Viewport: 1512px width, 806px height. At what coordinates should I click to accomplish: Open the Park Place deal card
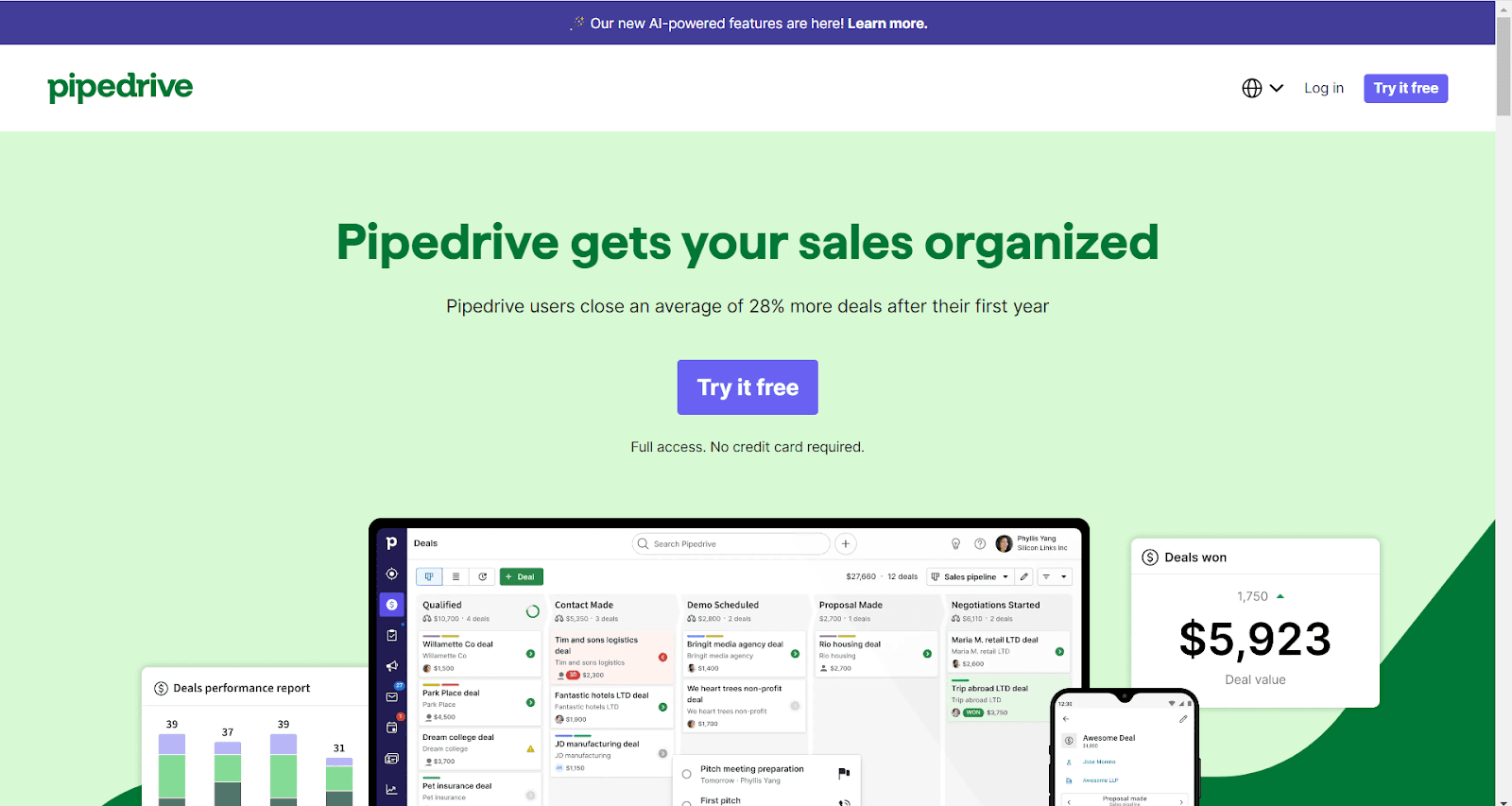479,703
